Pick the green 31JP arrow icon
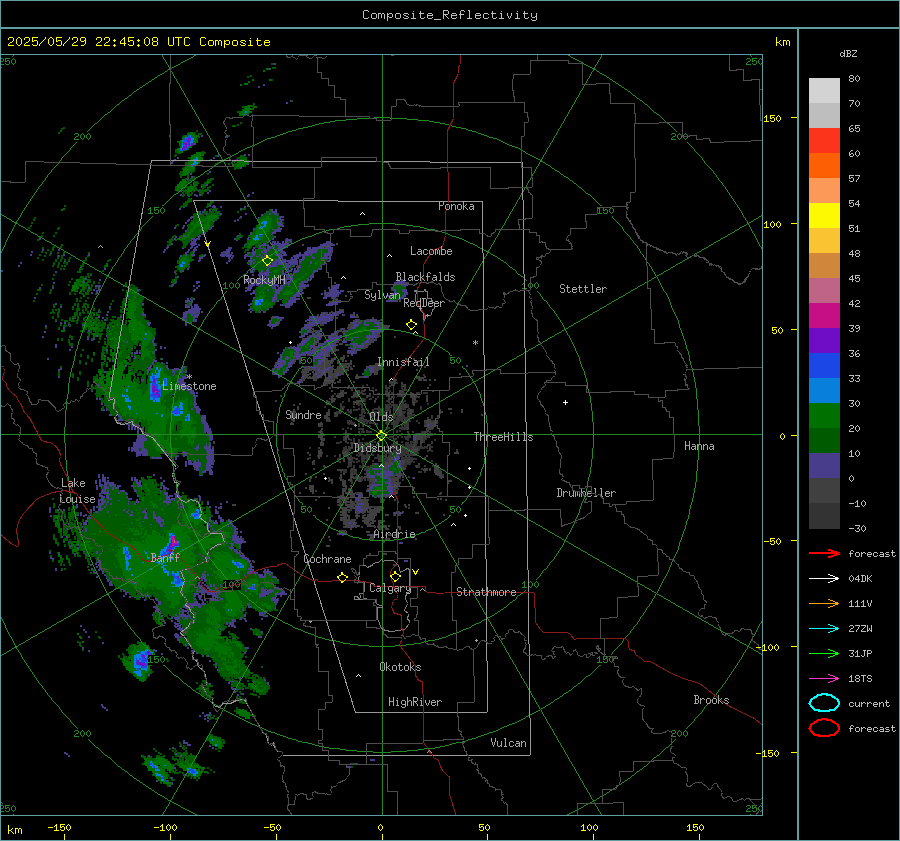 point(824,653)
